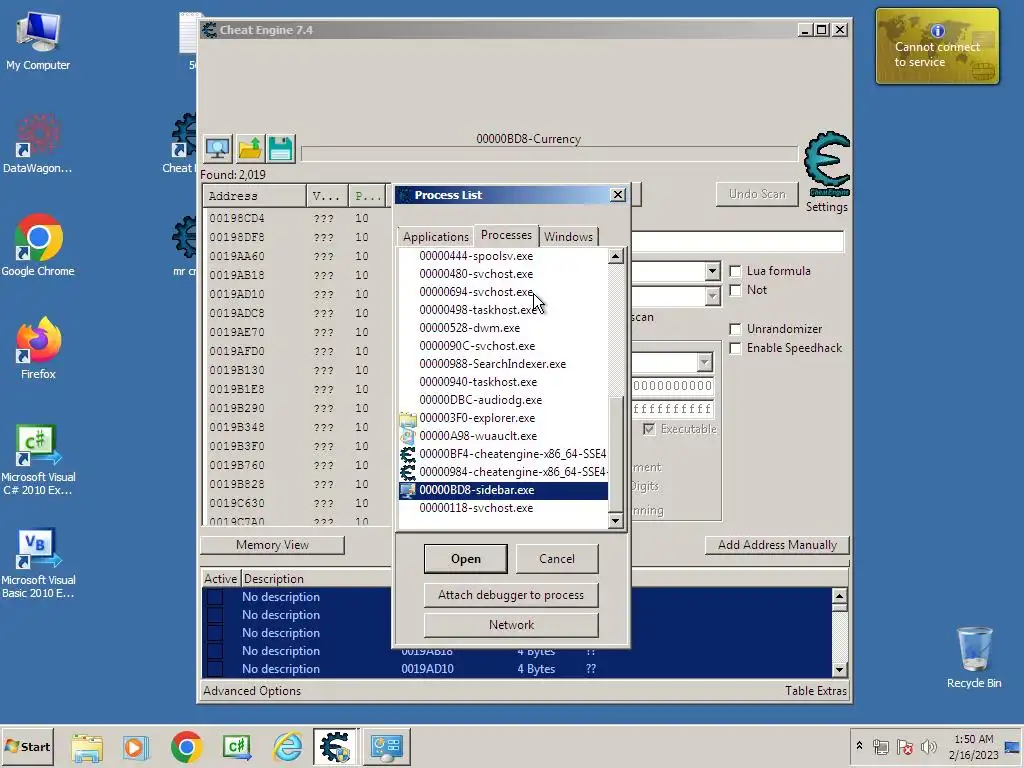Switch to Applications tab
1024x768 pixels.
[436, 237]
